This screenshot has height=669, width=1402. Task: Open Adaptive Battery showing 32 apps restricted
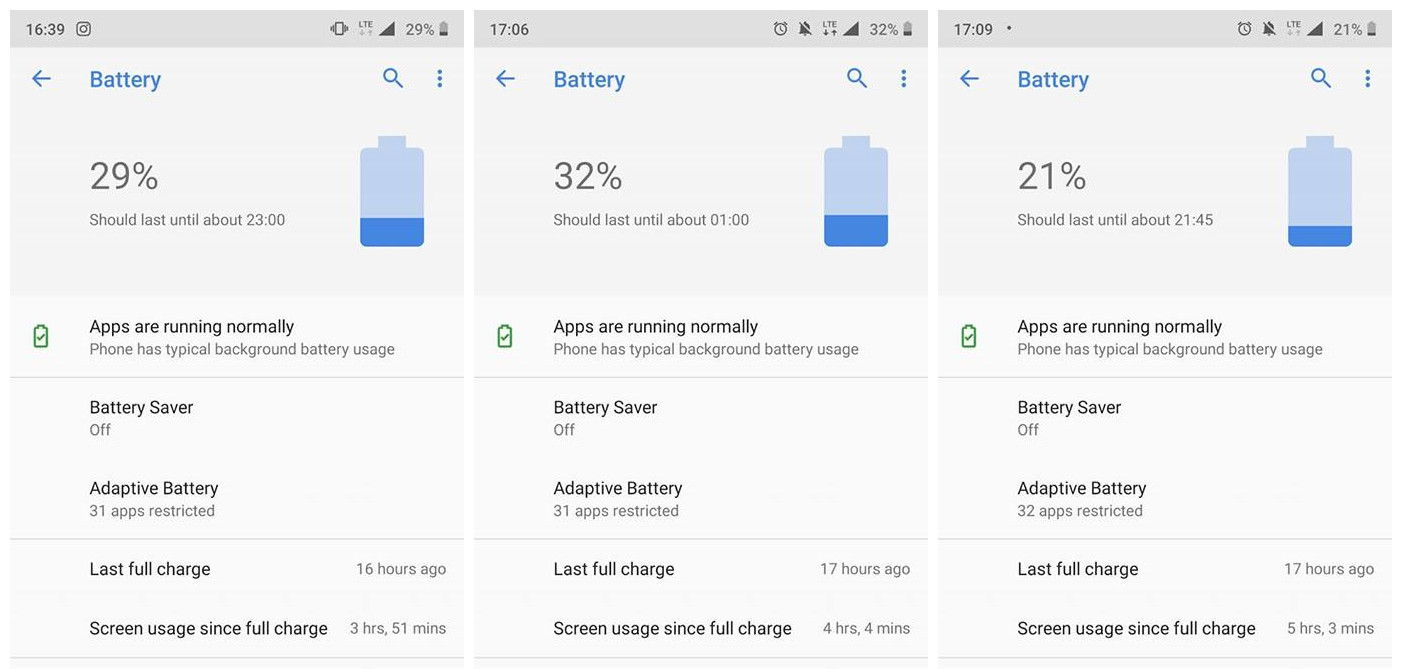(1165, 499)
